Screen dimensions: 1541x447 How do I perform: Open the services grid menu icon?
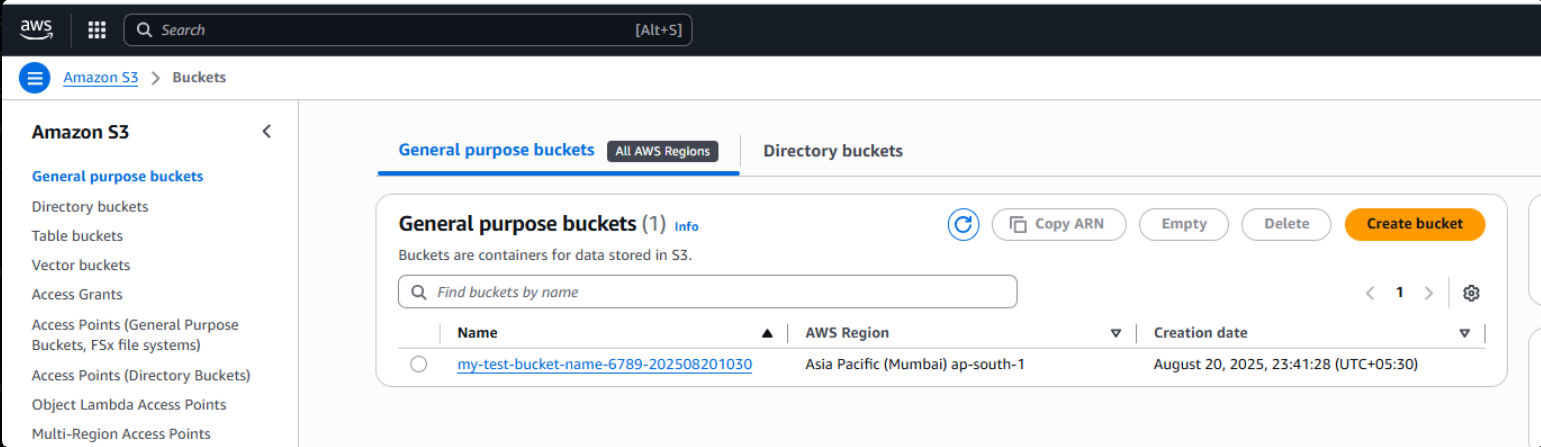click(x=97, y=30)
